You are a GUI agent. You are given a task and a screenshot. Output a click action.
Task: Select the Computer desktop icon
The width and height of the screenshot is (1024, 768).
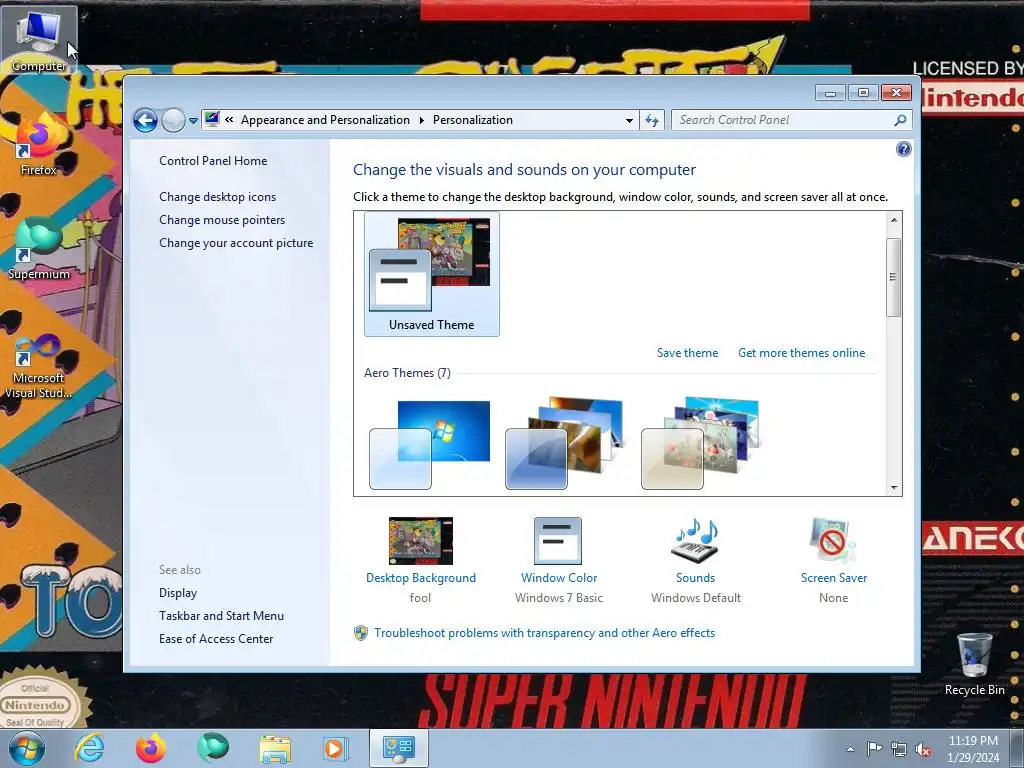click(39, 40)
